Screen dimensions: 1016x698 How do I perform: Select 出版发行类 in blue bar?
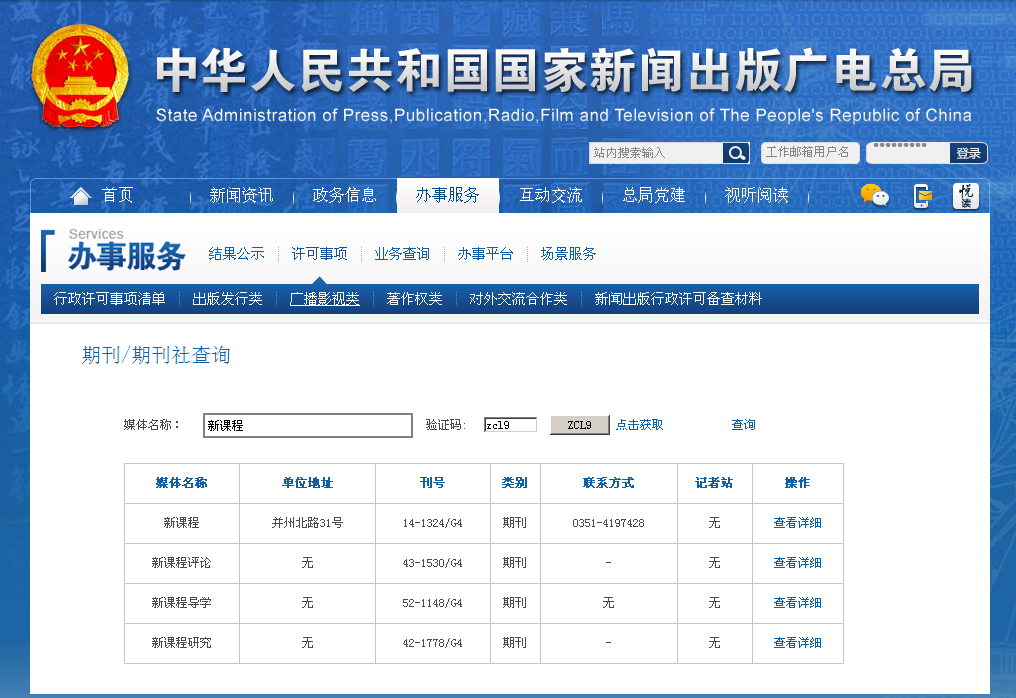coord(227,299)
